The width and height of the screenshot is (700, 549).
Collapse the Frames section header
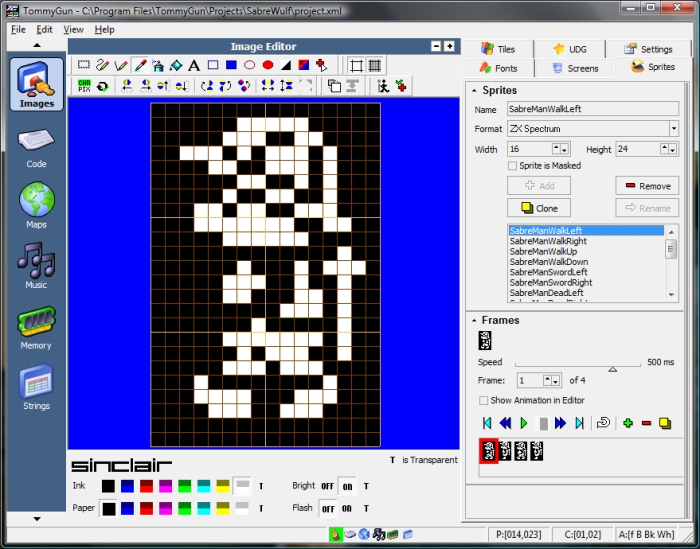(x=474, y=320)
